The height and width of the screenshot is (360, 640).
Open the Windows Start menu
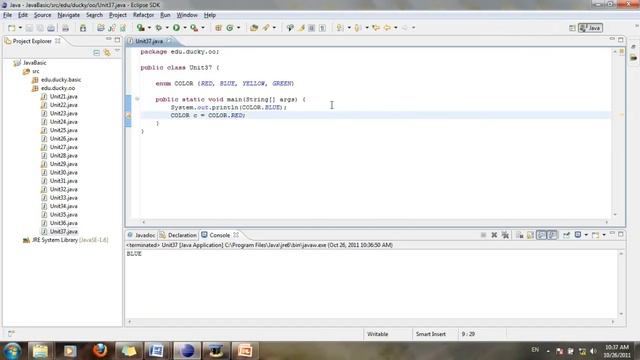[x=12, y=351]
